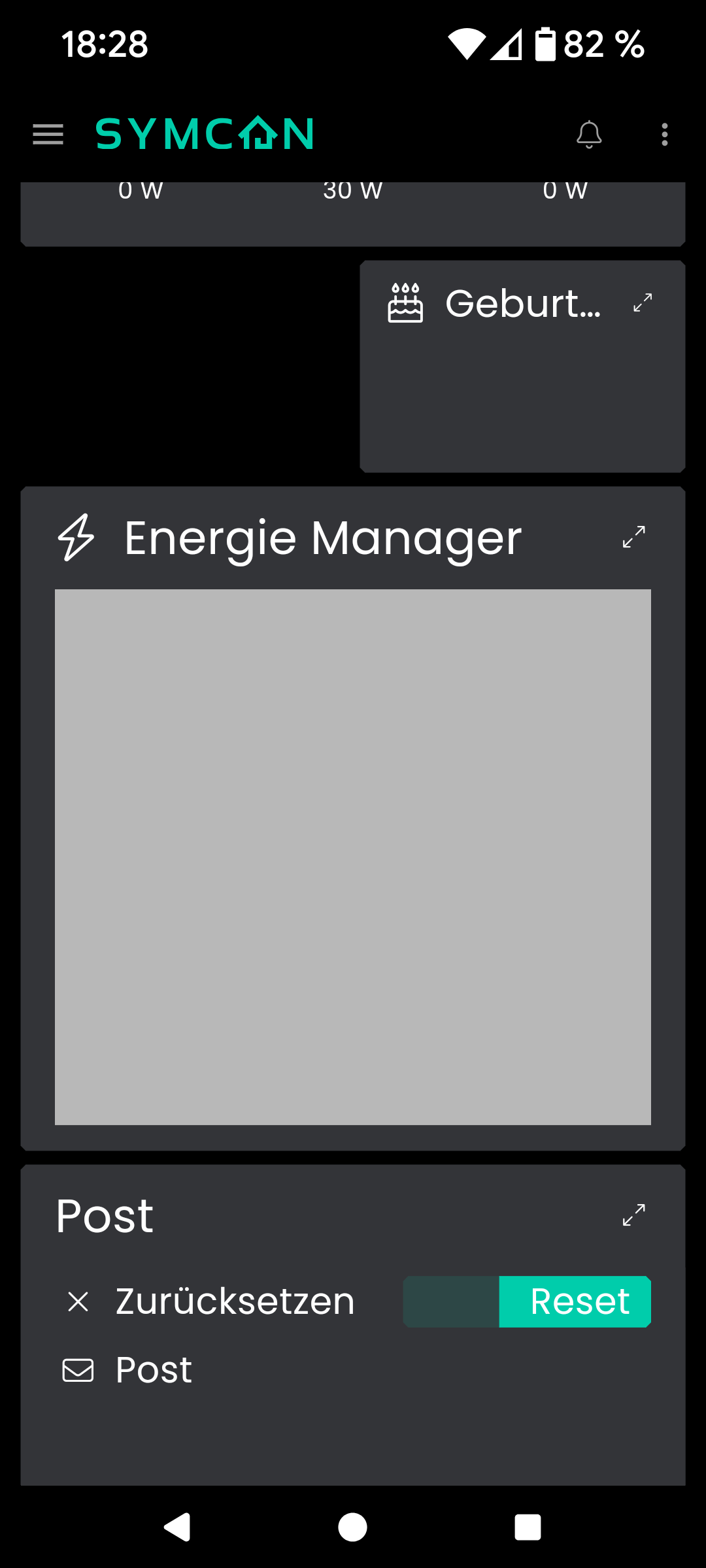The width and height of the screenshot is (706, 1568).
Task: Open notifications bell
Action: [x=588, y=135]
